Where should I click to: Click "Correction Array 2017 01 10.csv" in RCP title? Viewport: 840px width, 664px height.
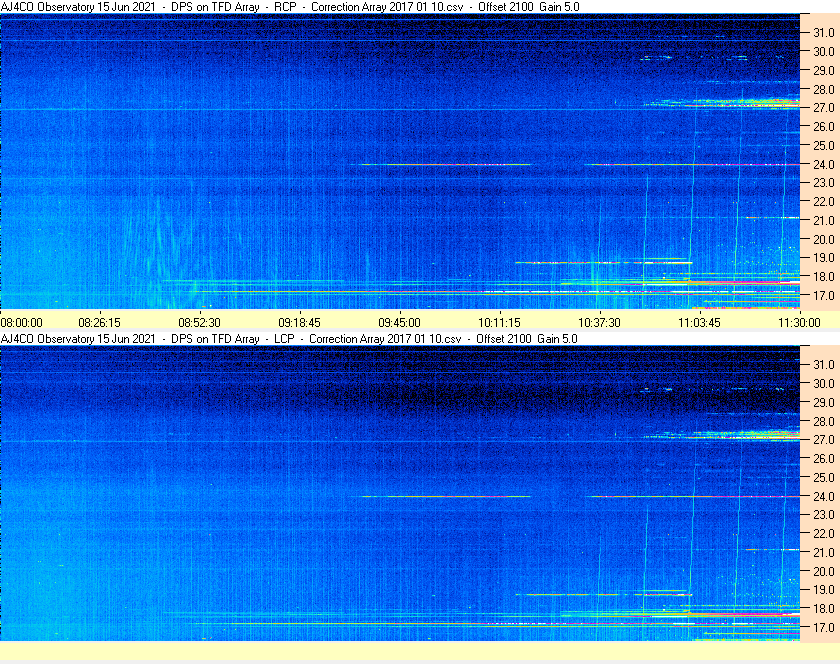tap(387, 7)
